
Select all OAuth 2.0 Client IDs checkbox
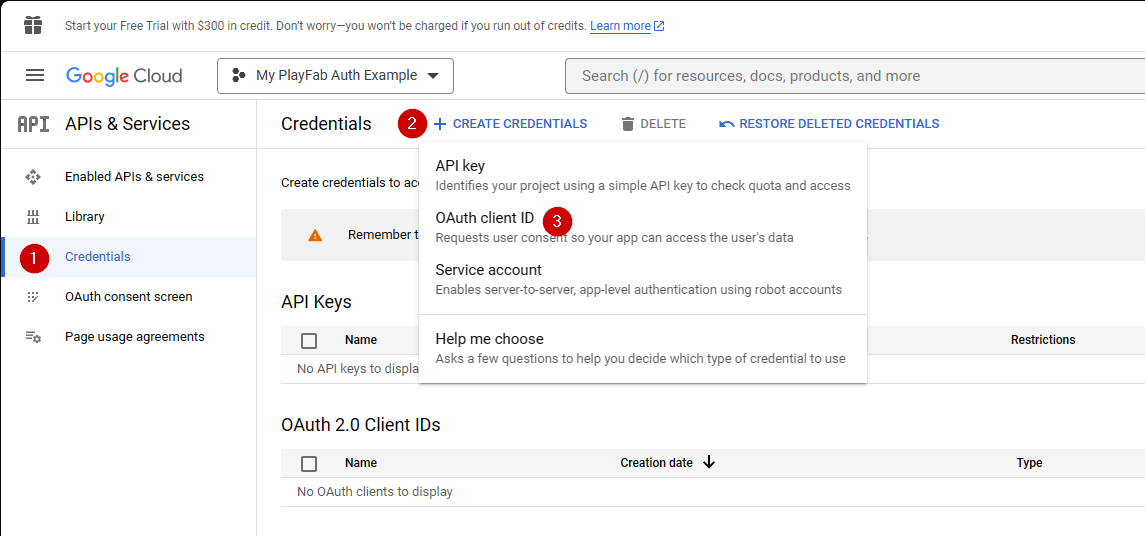(x=309, y=464)
